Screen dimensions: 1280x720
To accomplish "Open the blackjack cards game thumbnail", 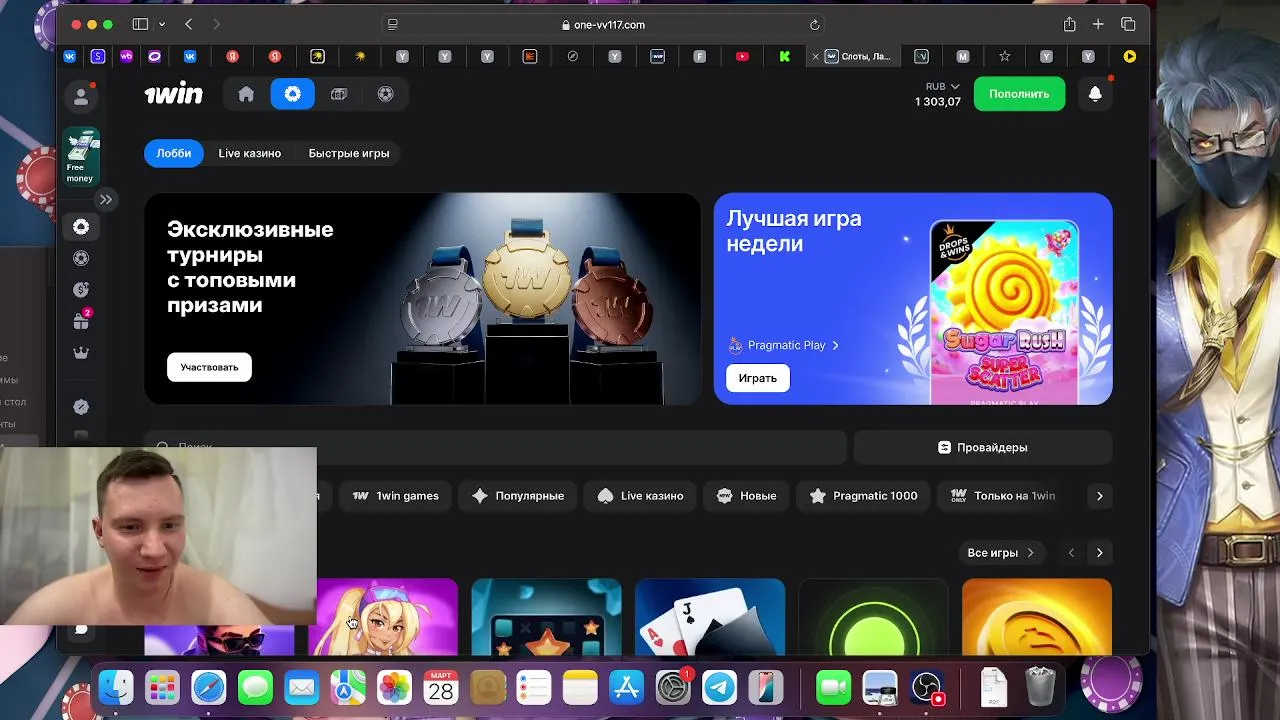I will [x=710, y=616].
